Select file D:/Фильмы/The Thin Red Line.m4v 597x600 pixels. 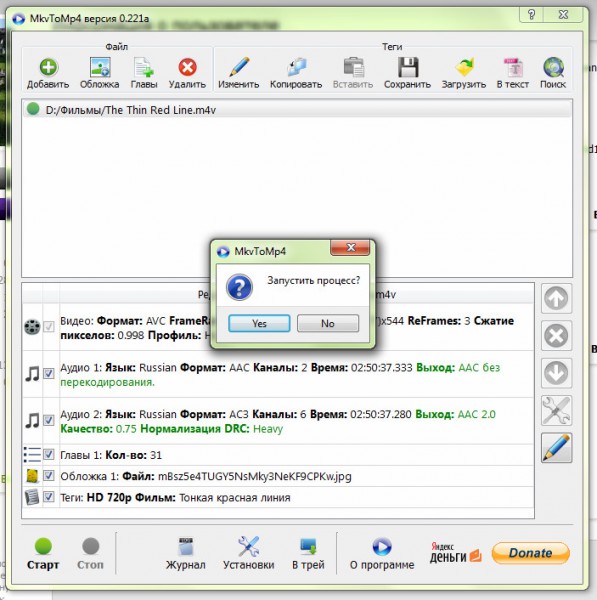[297, 110]
